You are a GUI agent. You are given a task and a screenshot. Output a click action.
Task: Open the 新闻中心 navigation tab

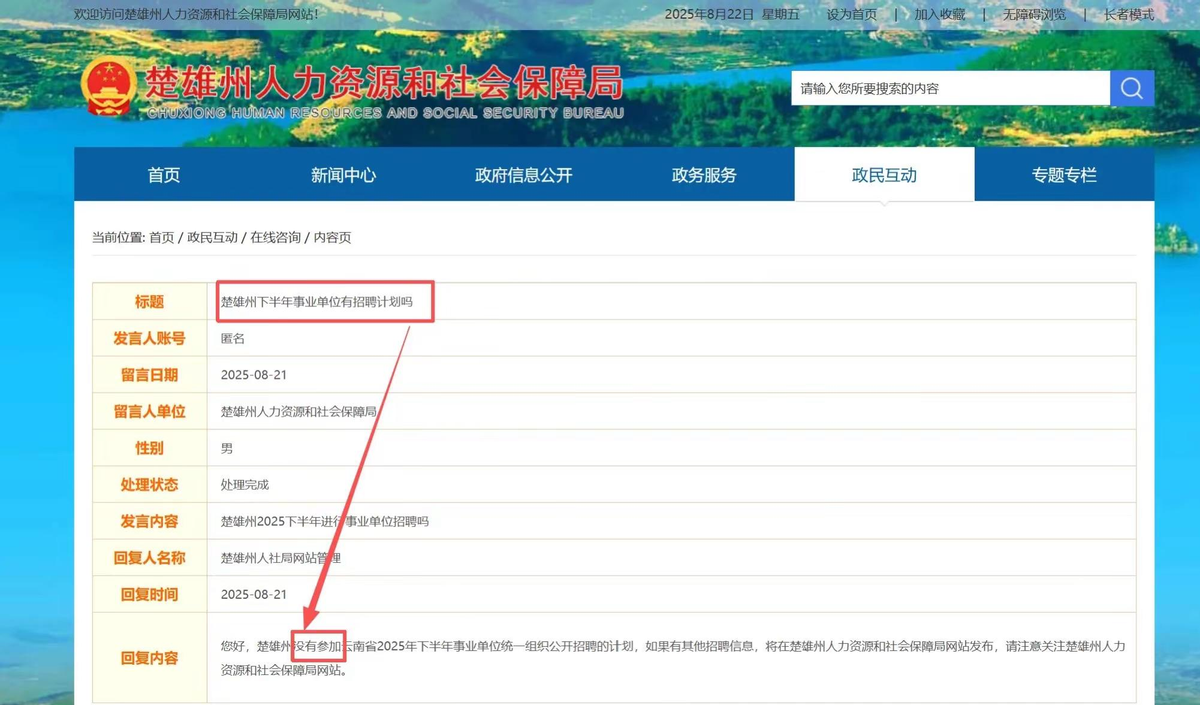click(343, 175)
